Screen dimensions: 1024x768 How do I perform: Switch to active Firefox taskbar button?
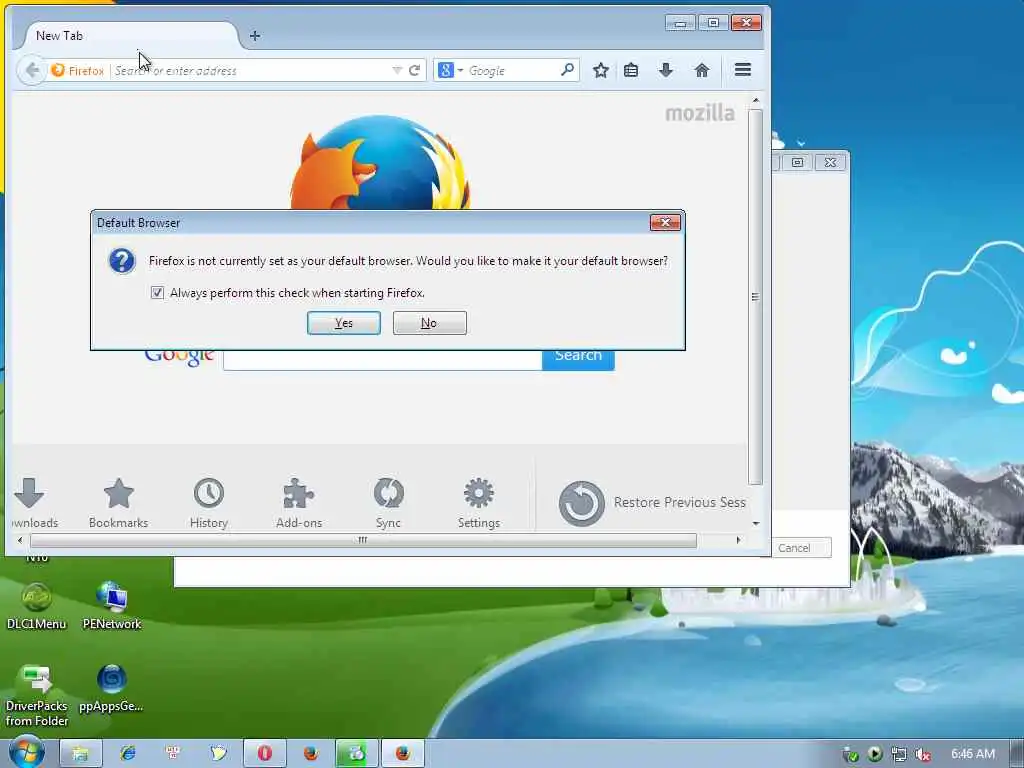(x=403, y=753)
